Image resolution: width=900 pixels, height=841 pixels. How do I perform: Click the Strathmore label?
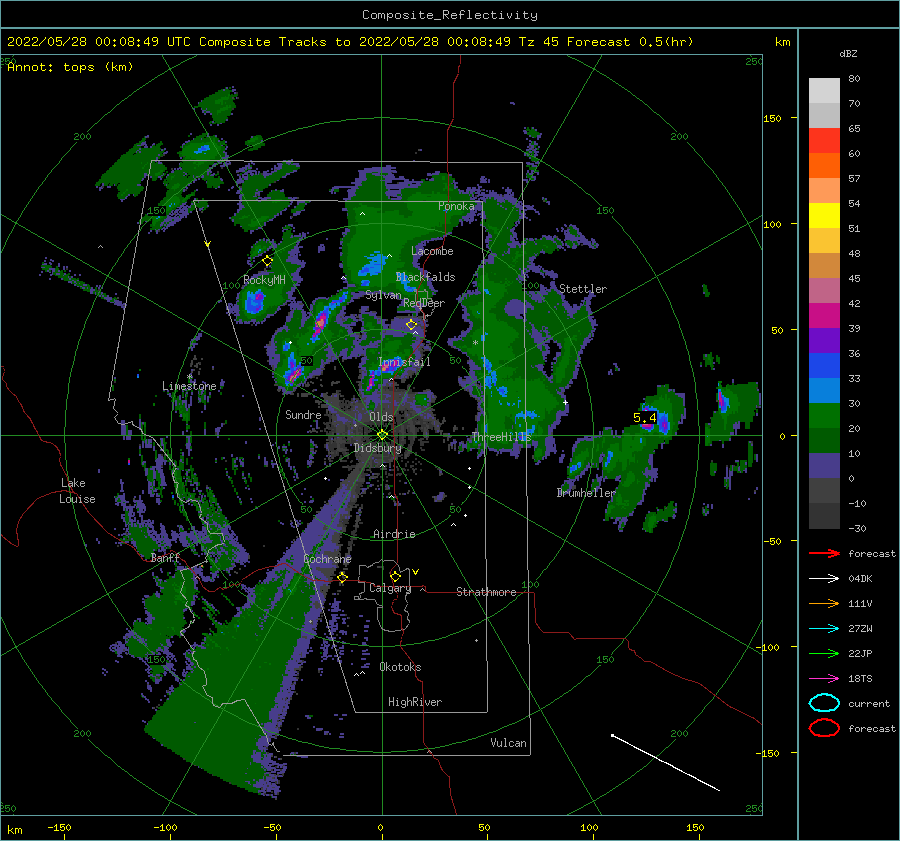(x=486, y=592)
